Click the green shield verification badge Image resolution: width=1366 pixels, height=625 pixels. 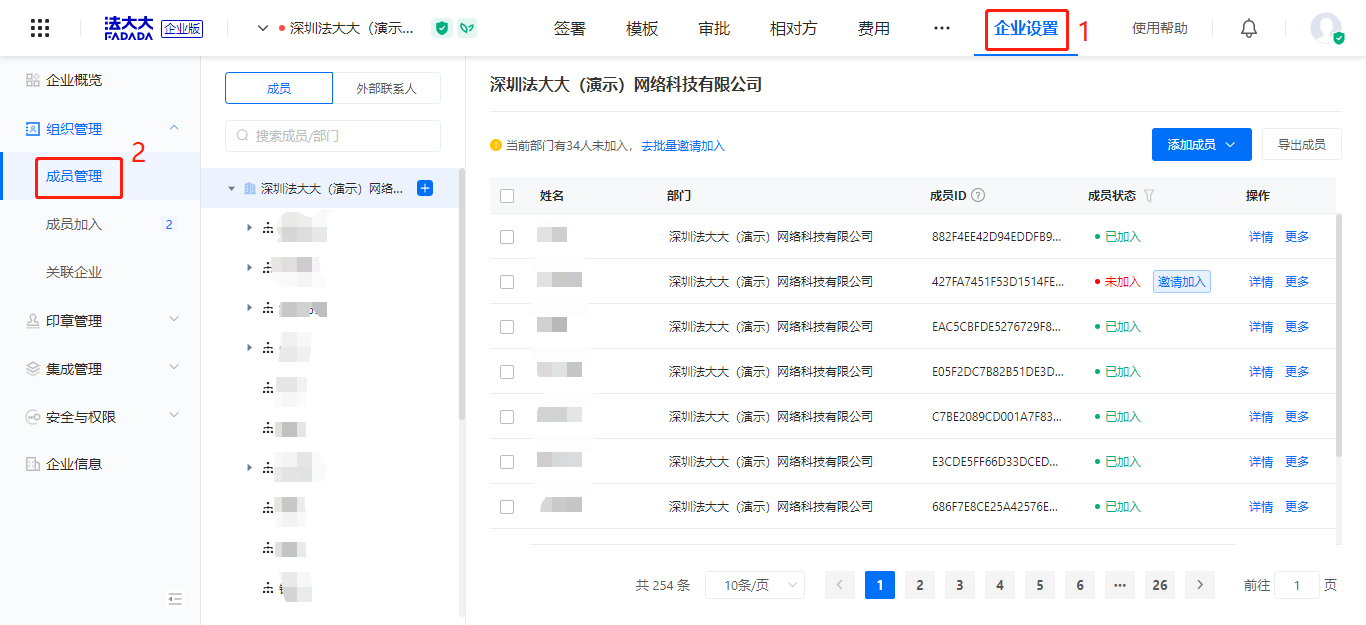(x=441, y=28)
